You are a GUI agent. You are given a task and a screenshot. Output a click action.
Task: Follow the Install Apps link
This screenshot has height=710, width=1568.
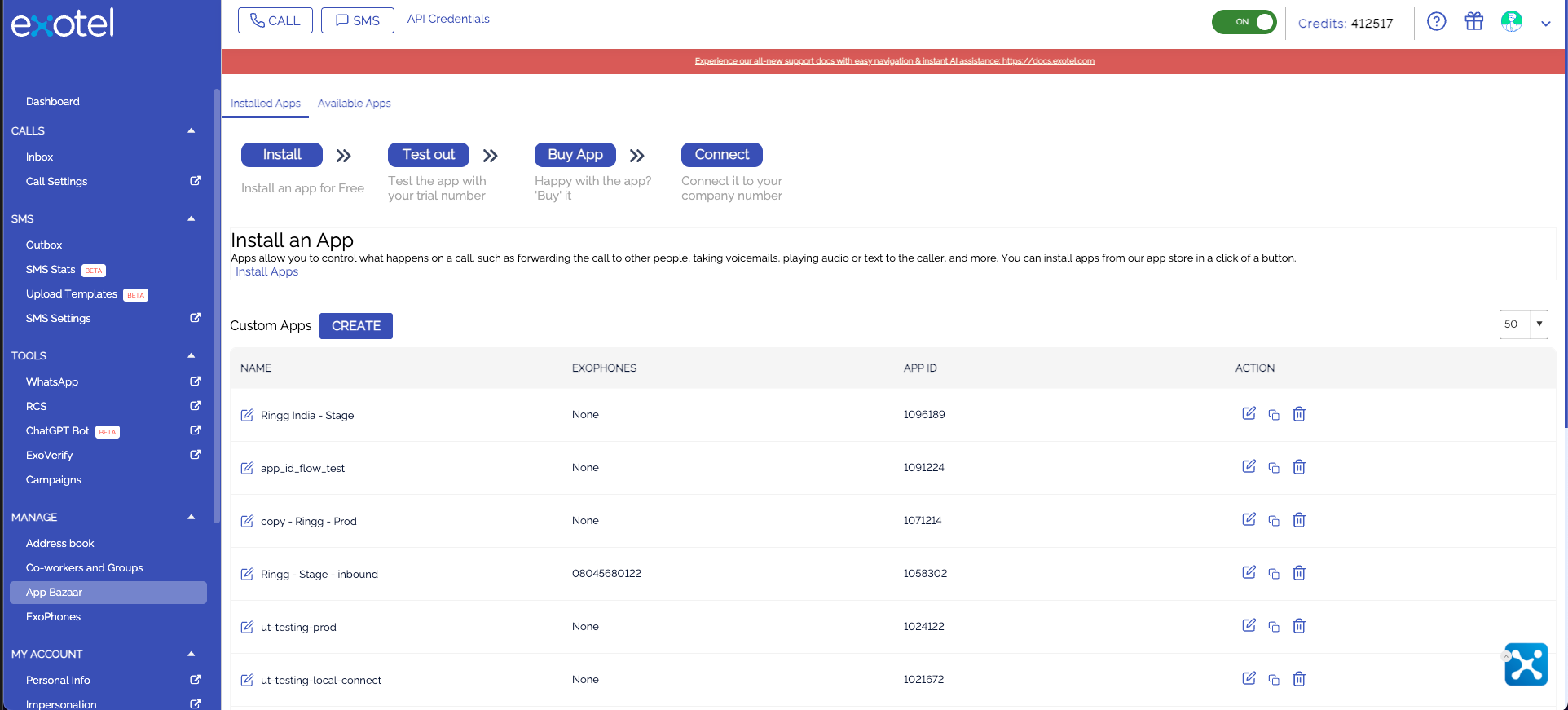click(266, 271)
